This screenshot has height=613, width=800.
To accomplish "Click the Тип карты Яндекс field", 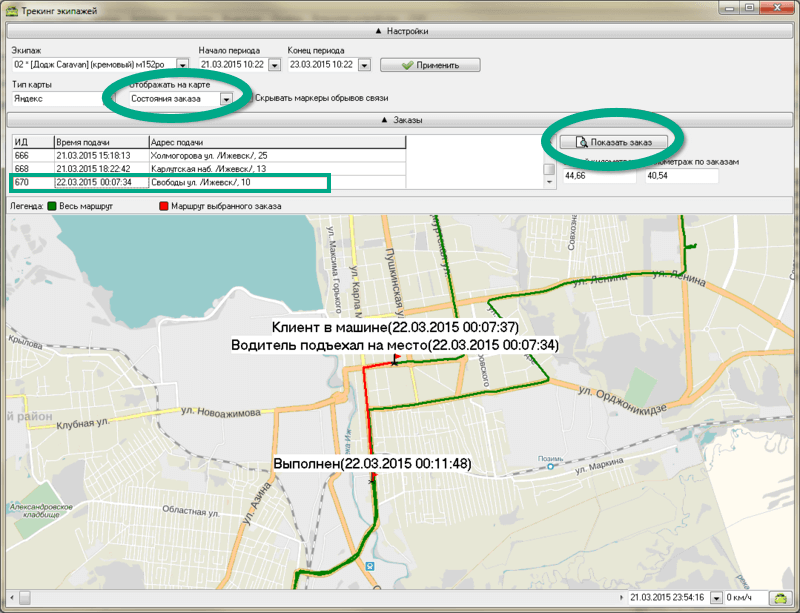I will (x=58, y=99).
